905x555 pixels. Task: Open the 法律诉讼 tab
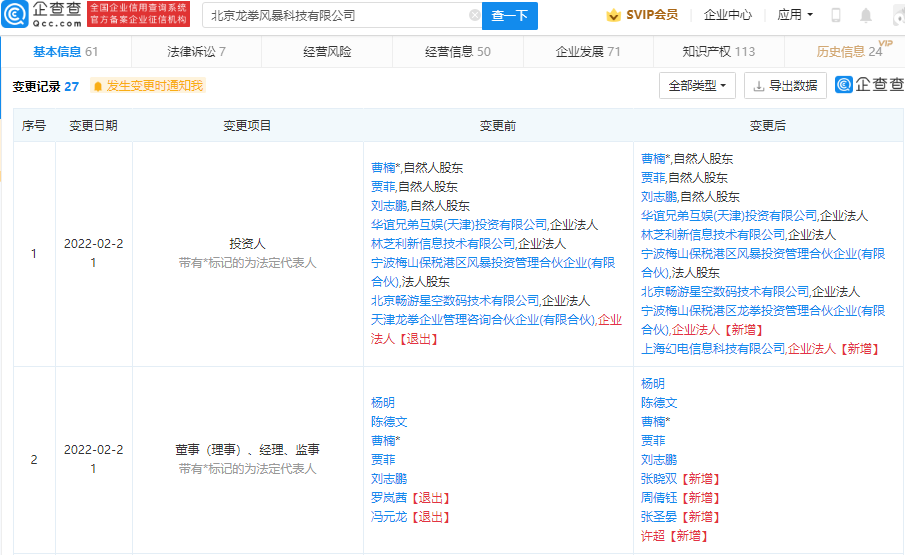196,52
